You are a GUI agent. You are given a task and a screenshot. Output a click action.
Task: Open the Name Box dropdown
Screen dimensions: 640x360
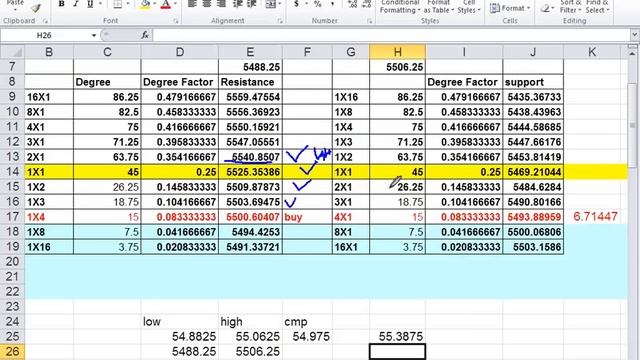pos(94,35)
